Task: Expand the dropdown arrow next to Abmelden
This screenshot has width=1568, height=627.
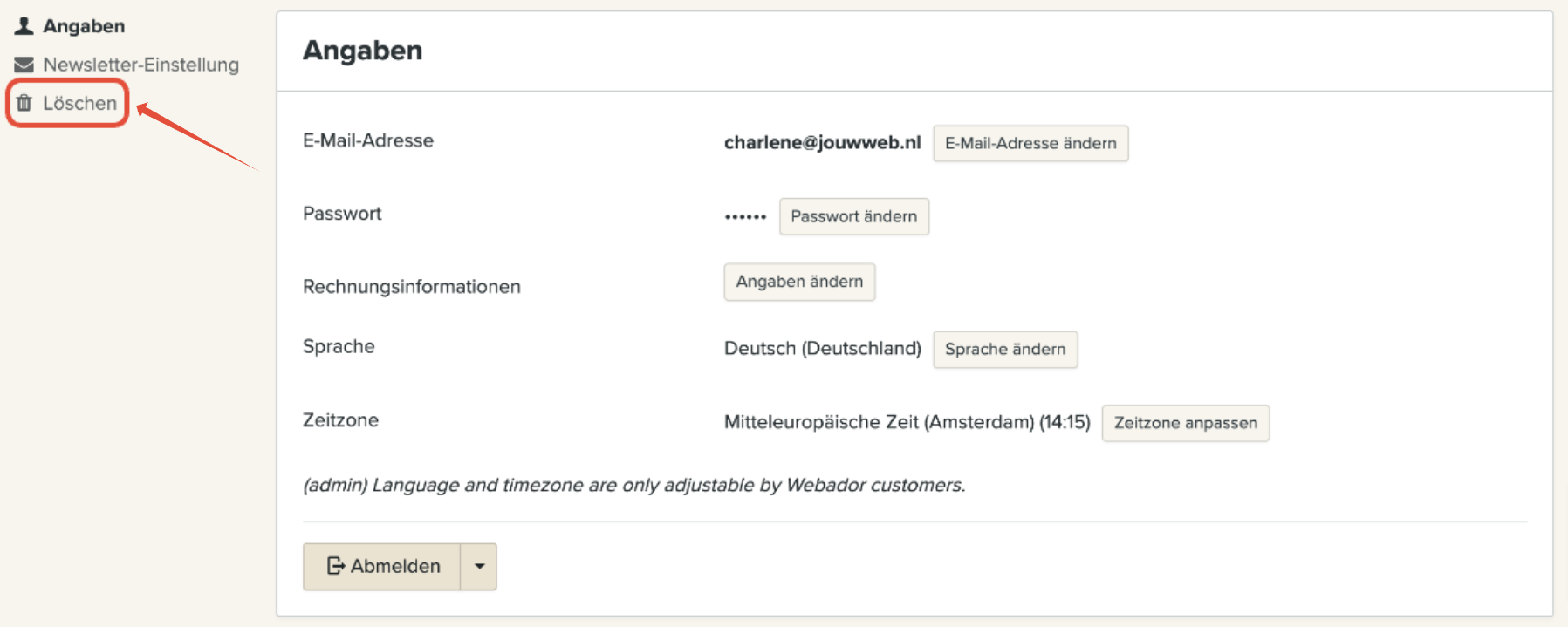Action: click(479, 566)
